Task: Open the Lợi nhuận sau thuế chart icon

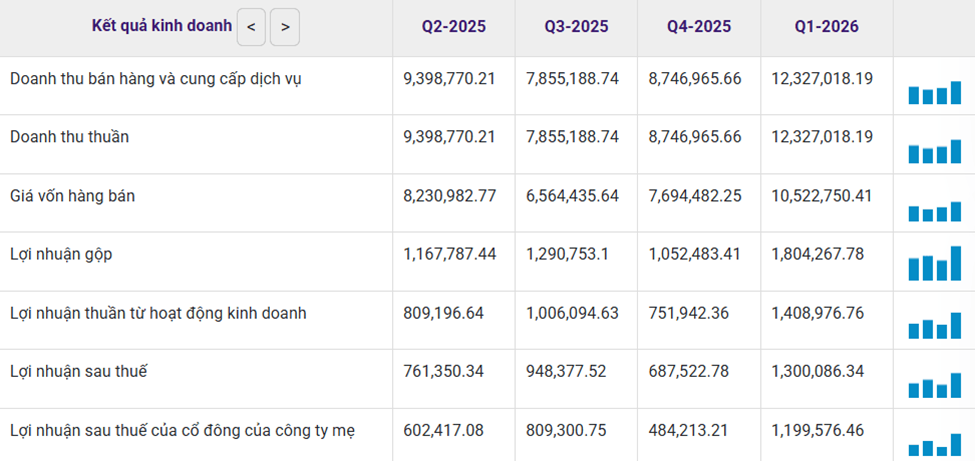Action: 935,385
